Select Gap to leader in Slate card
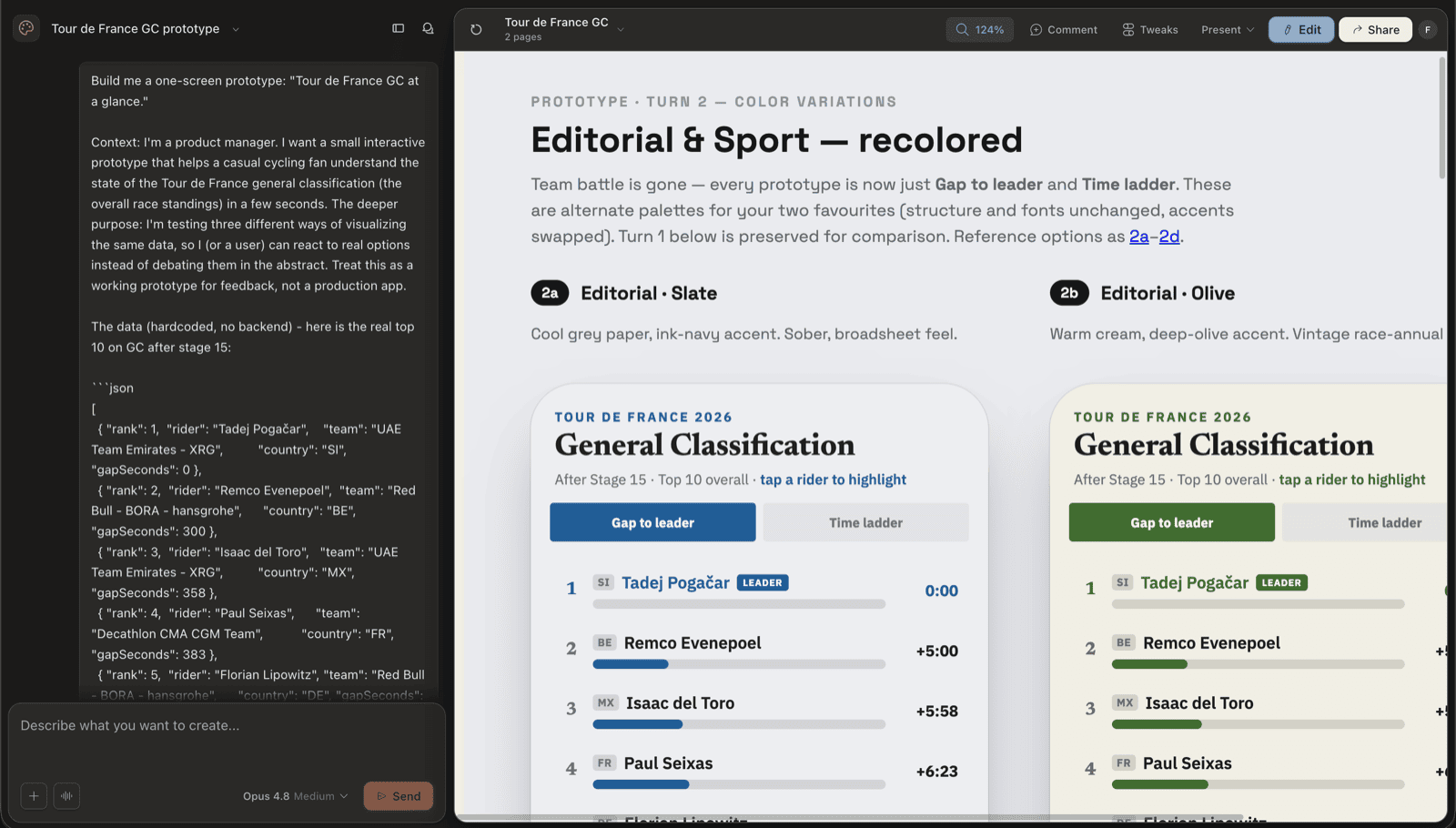This screenshot has width=1456, height=828. (x=652, y=522)
